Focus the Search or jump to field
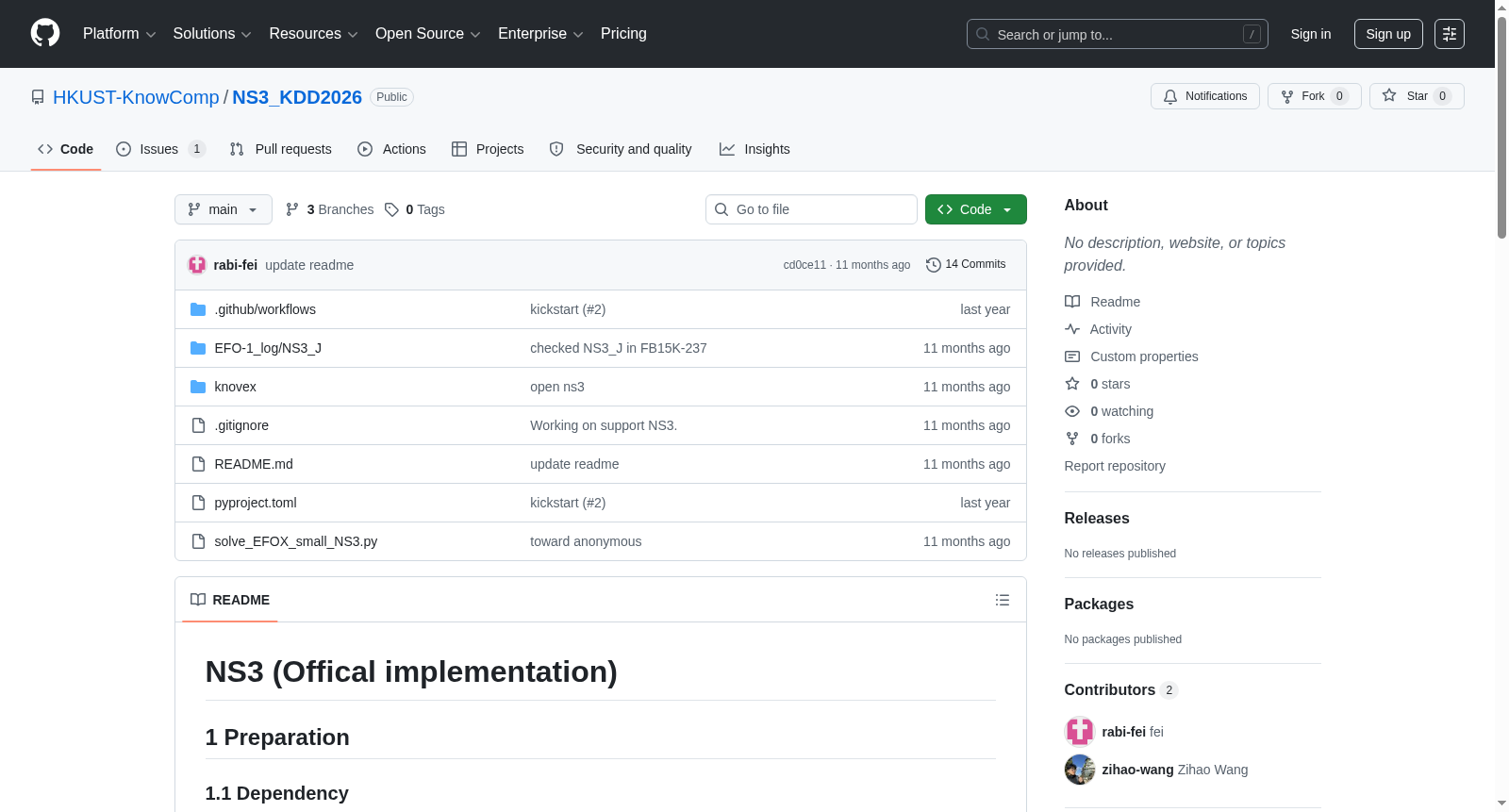This screenshot has width=1509, height=812. pos(1118,34)
